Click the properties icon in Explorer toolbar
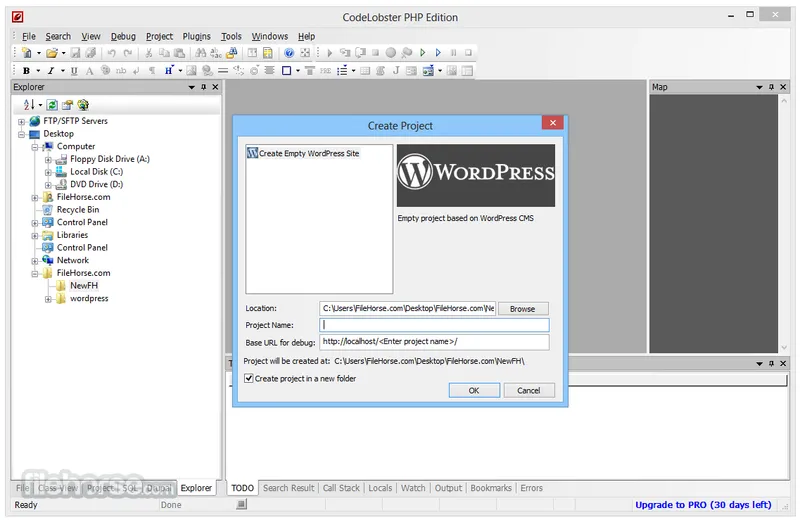This screenshot has height=520, width=800. point(67,105)
